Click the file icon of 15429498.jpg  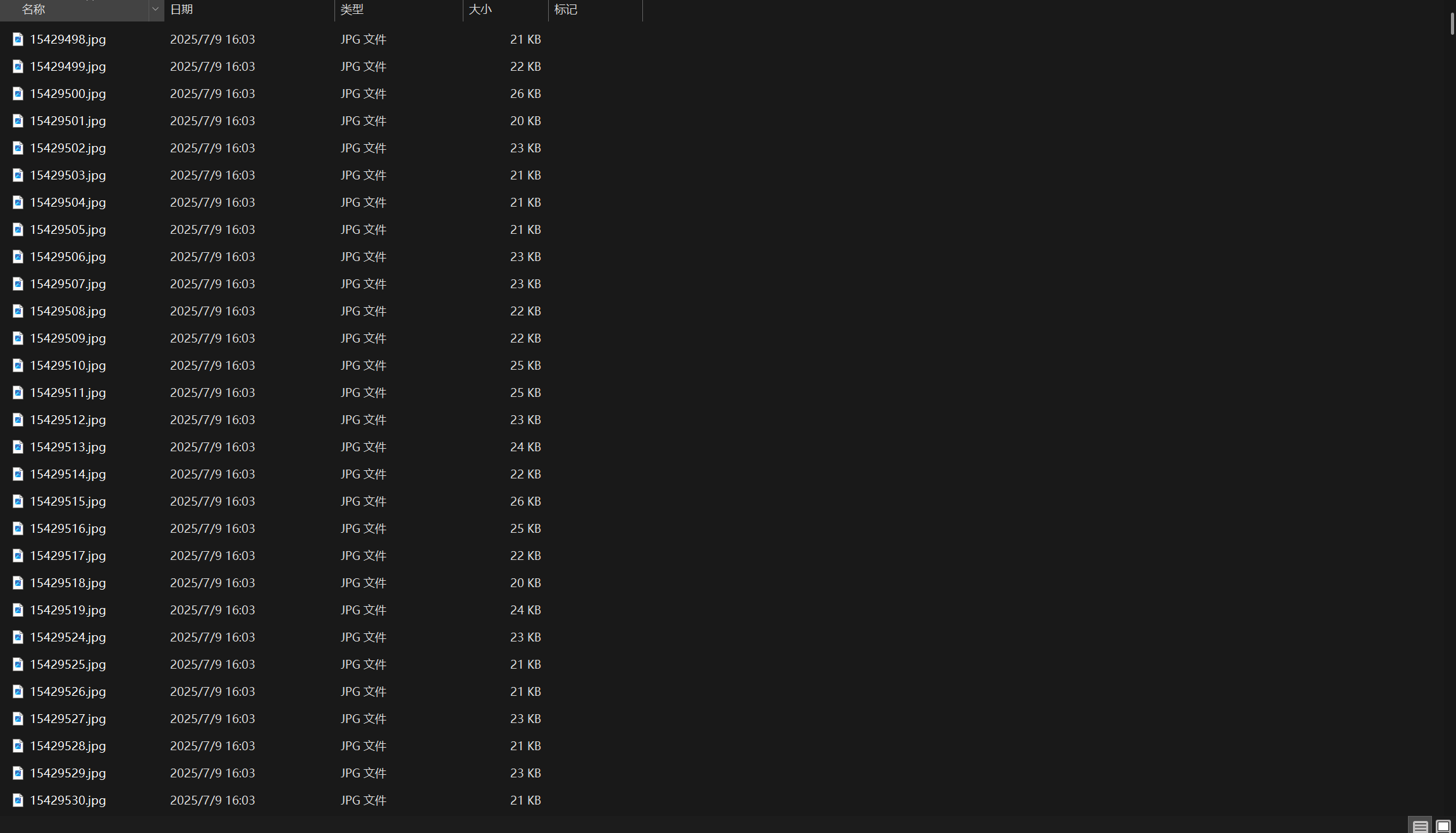coord(18,39)
